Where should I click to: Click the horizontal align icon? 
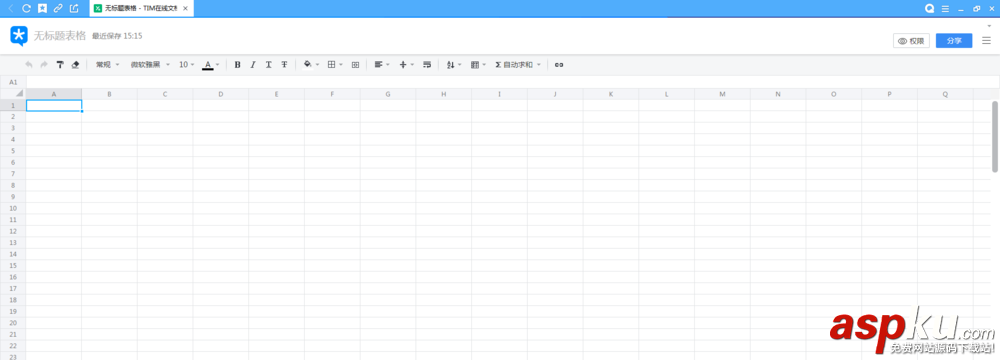tap(378, 64)
